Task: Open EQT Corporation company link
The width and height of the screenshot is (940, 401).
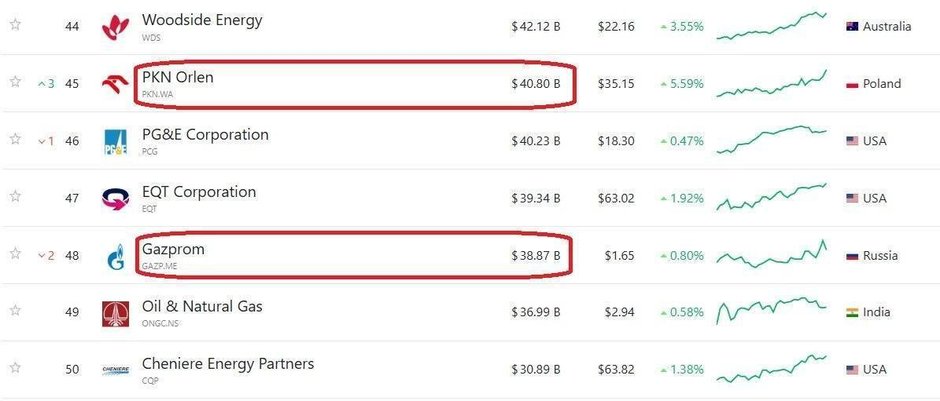Action: [199, 192]
